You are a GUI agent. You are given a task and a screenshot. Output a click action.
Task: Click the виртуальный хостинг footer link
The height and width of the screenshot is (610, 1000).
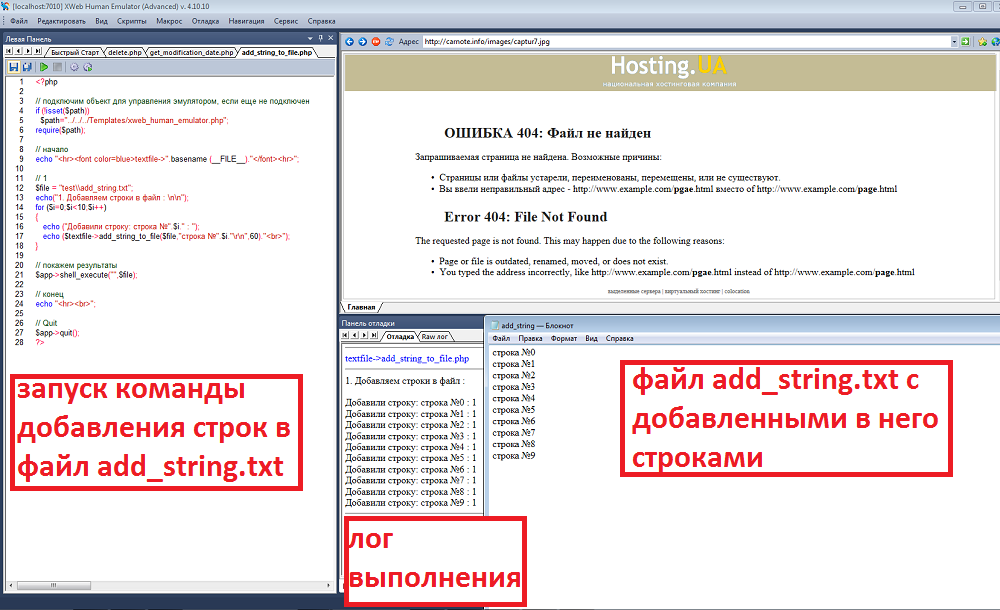click(693, 291)
